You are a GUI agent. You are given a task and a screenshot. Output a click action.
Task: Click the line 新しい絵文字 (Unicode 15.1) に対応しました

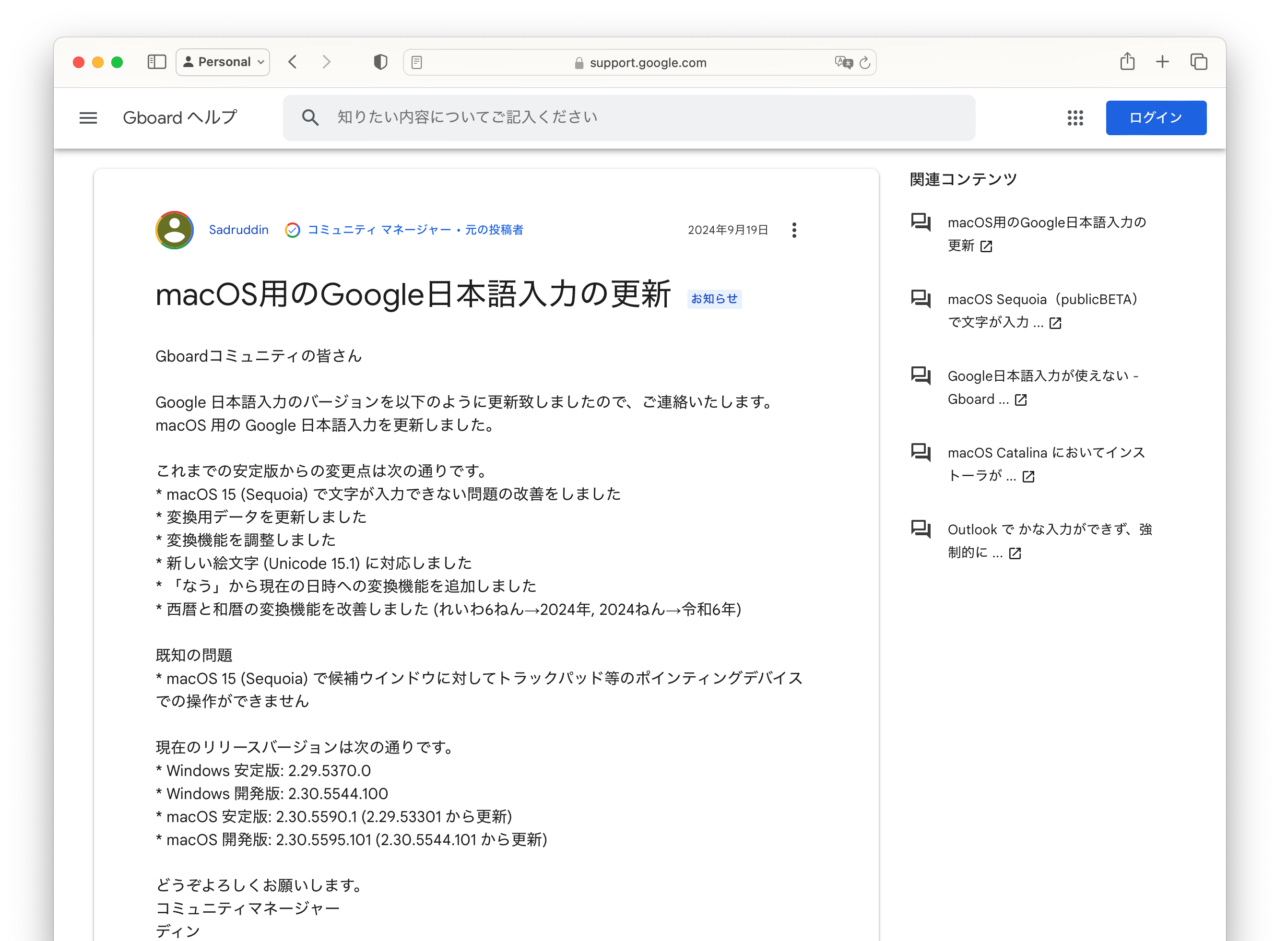tap(314, 563)
